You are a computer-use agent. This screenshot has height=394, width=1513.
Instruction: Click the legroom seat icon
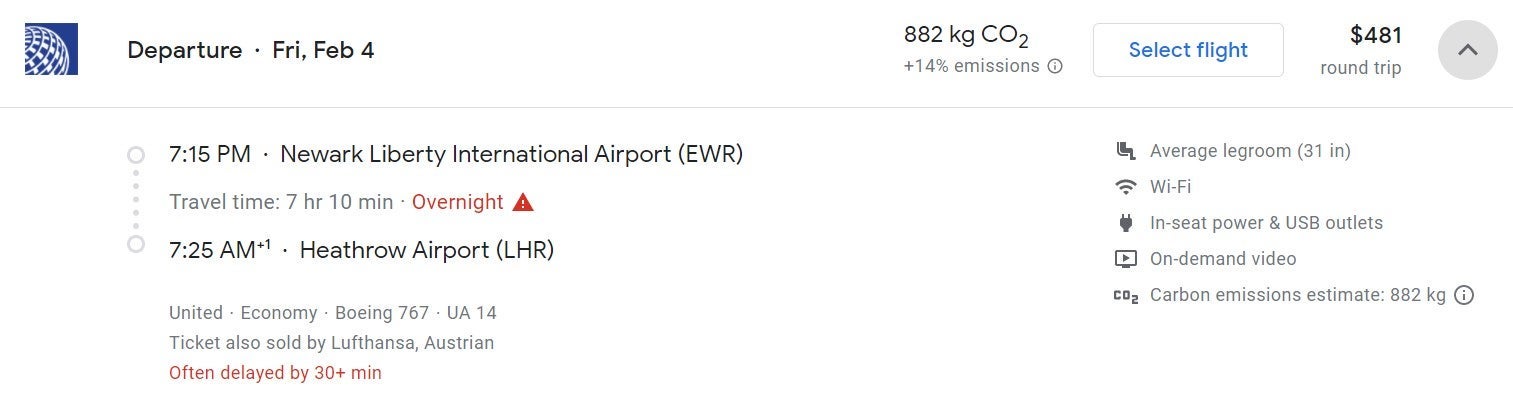tap(1126, 151)
